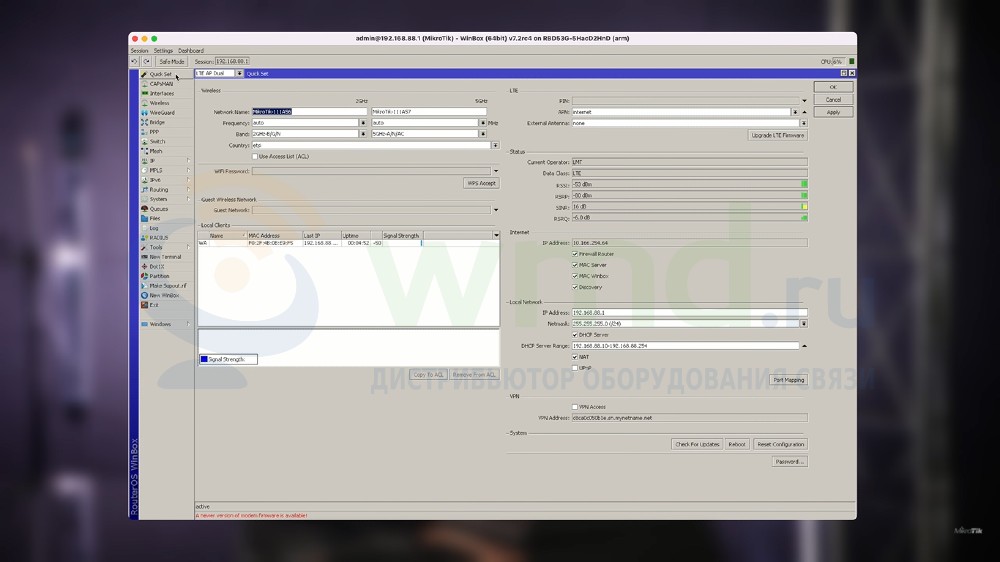
Task: Toggle the Discovery checkbox
Action: (575, 287)
